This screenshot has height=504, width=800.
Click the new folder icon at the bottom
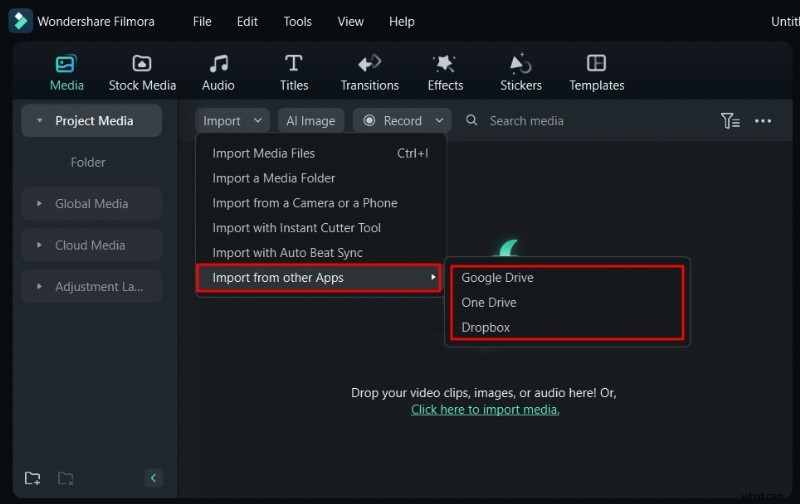[x=33, y=478]
